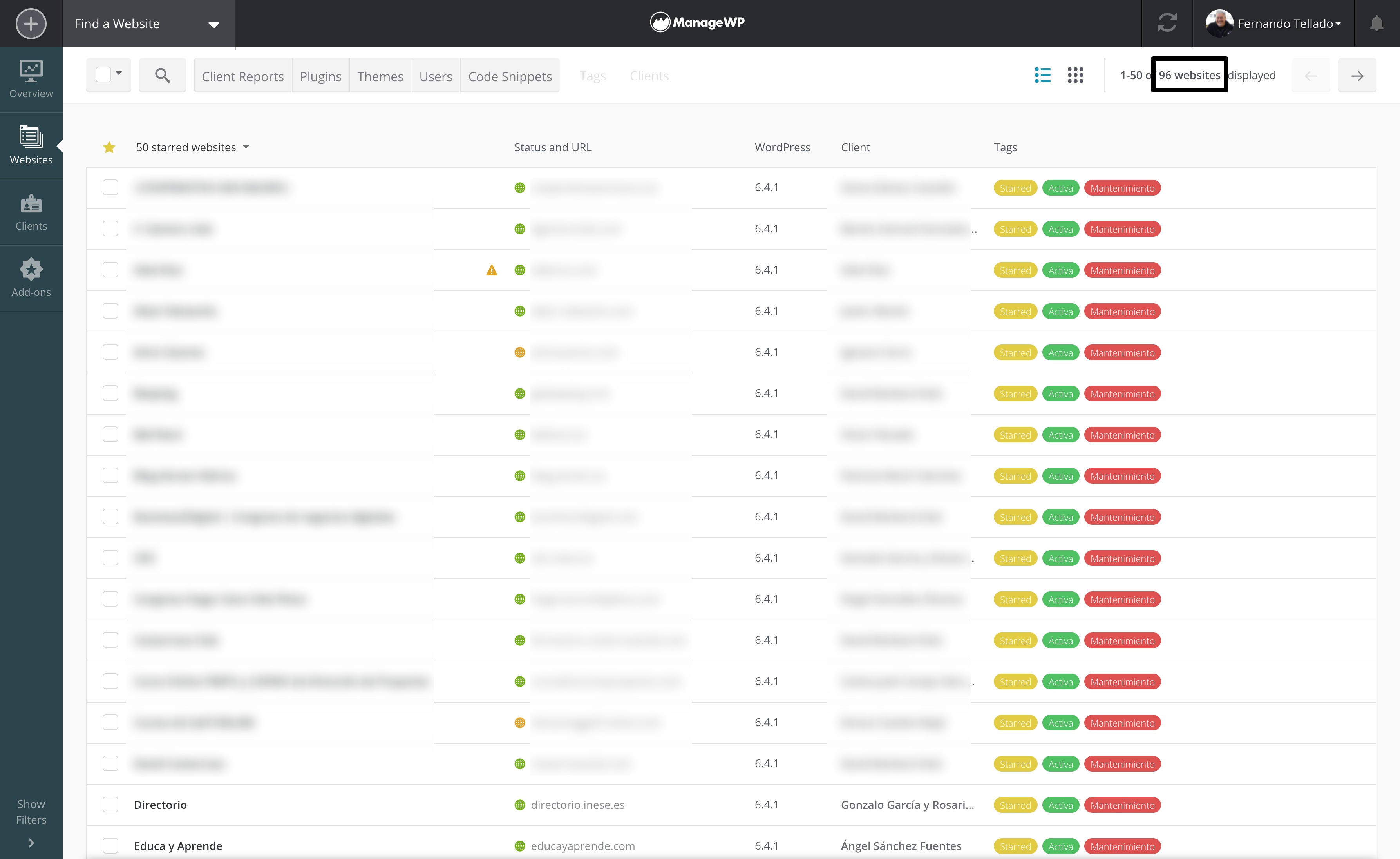Screen dimensions: 1400x859
Task: Switch to list view layout
Action: [1042, 75]
